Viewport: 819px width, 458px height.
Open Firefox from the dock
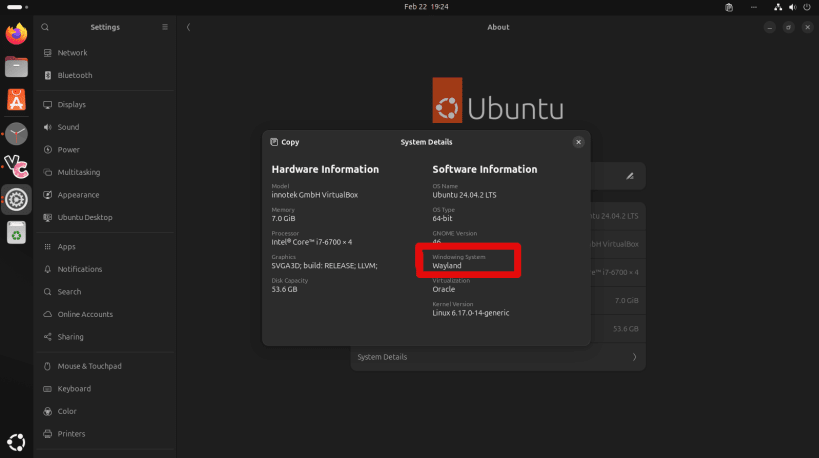(16, 34)
